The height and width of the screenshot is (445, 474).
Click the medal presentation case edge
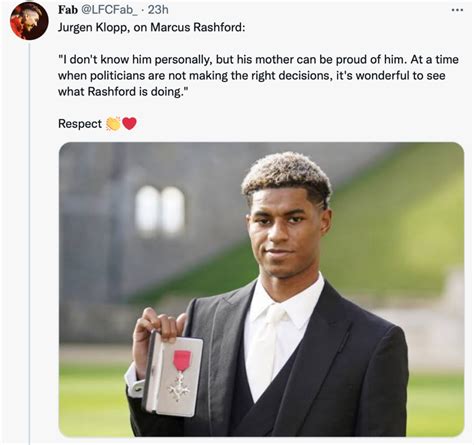(150, 372)
